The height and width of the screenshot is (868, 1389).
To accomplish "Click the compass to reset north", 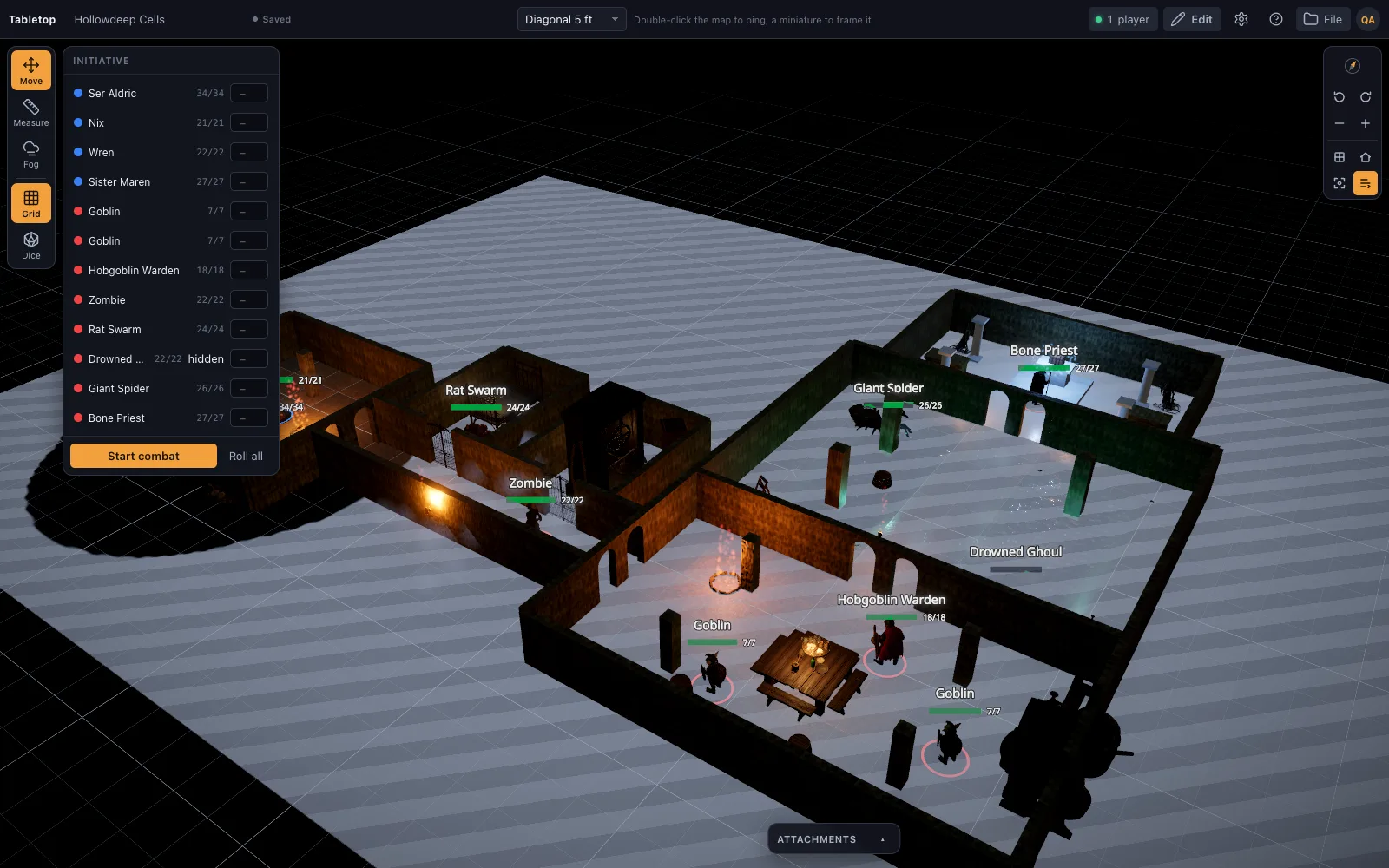I will [x=1352, y=66].
